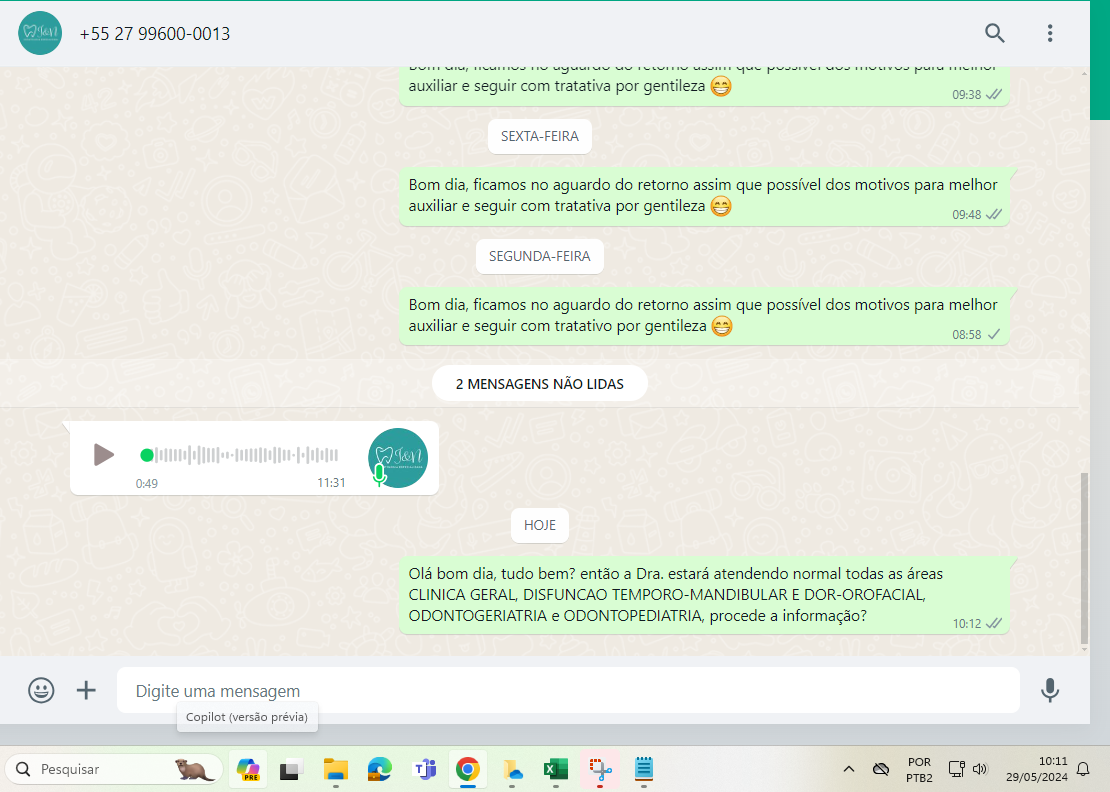Viewport: 1110px width, 792px height.
Task: Open search in the WhatsApp conversation
Action: (995, 33)
